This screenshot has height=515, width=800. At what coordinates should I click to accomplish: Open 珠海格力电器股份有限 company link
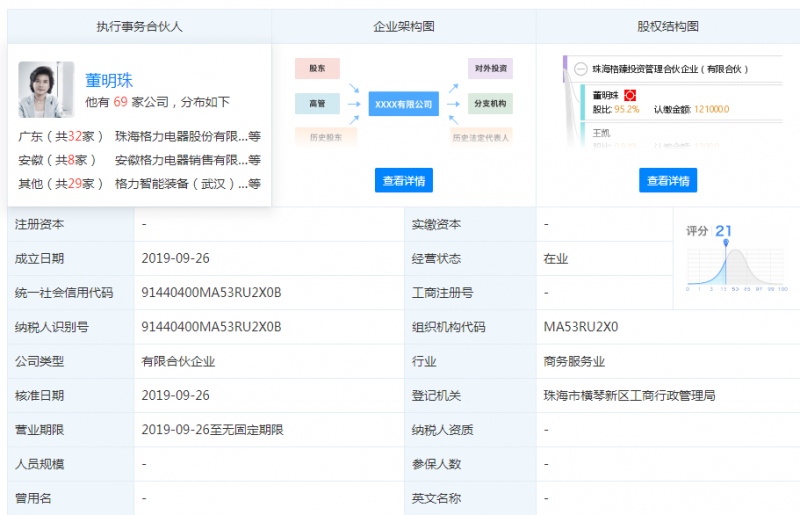click(x=180, y=136)
